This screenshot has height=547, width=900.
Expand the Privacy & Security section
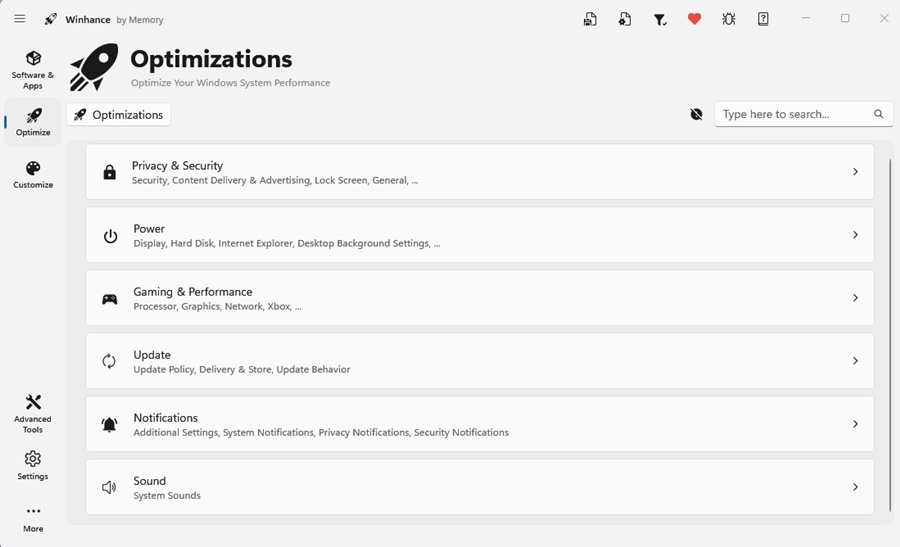[855, 172]
